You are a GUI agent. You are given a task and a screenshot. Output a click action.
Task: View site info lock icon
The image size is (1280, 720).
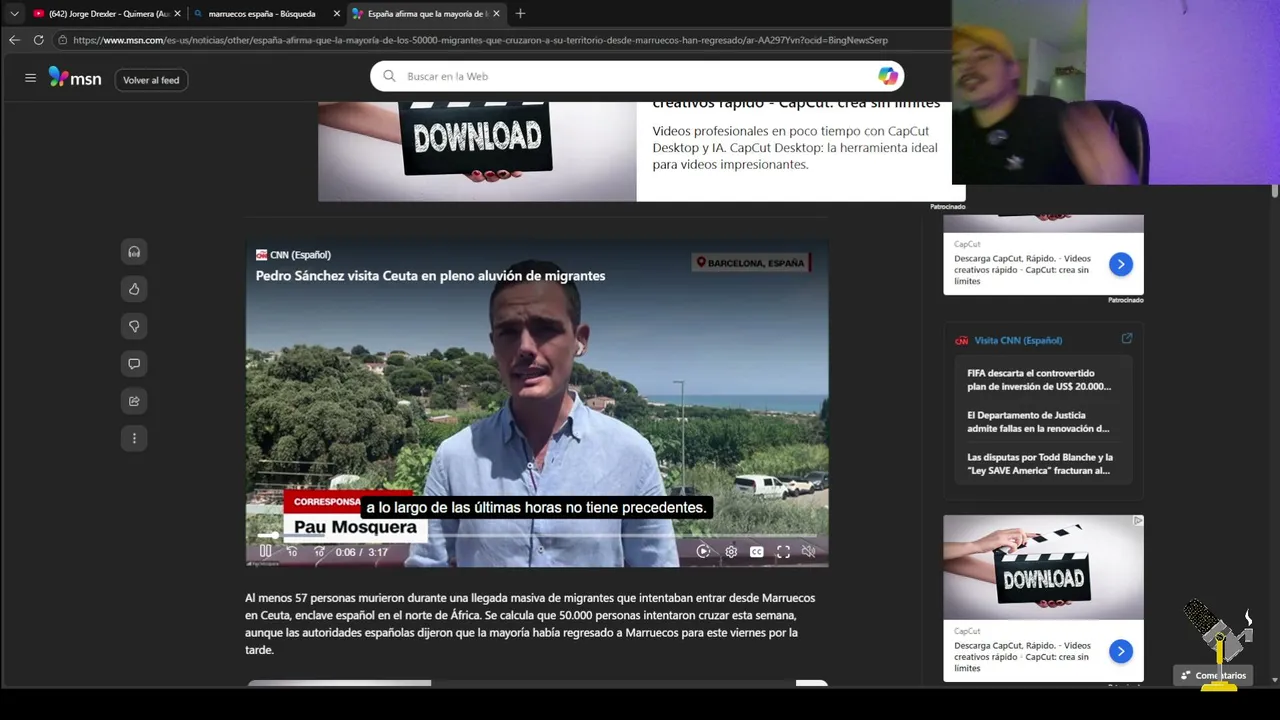pyautogui.click(x=62, y=40)
